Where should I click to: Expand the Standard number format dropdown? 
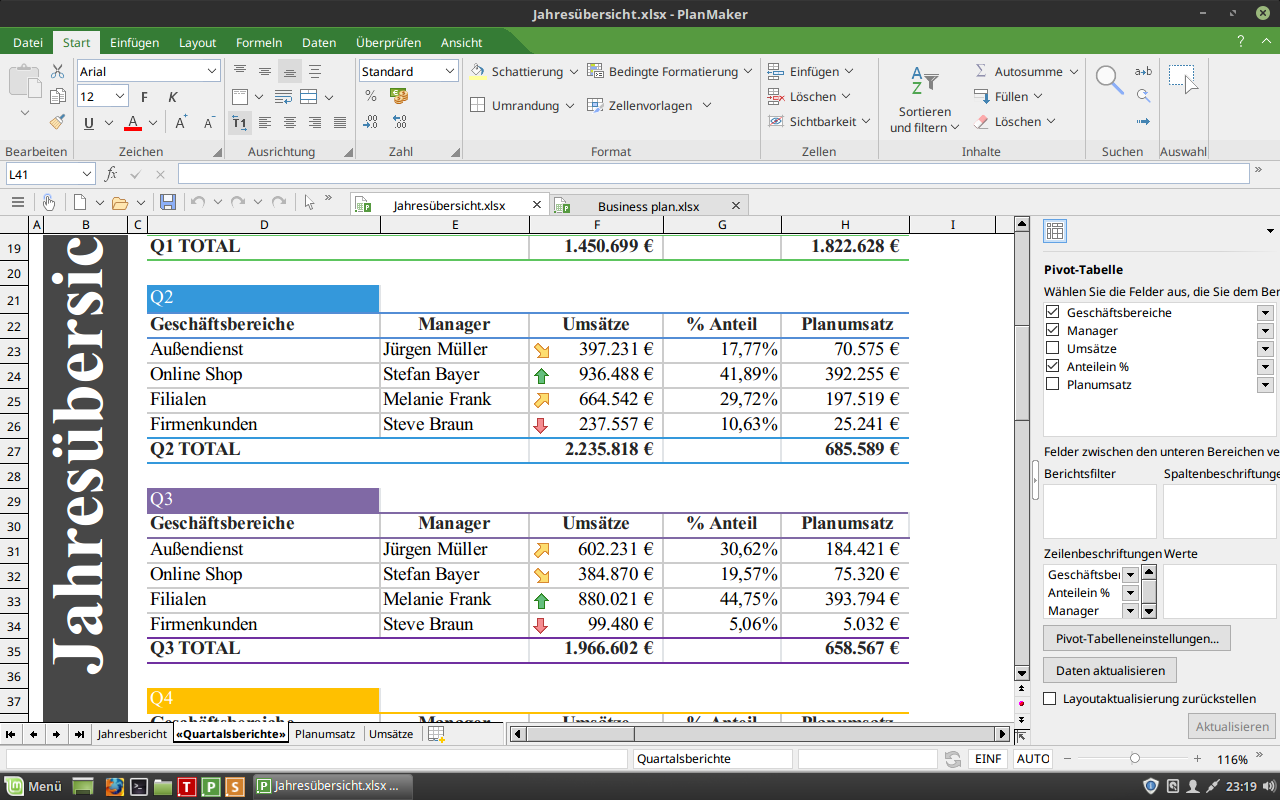[x=449, y=72]
